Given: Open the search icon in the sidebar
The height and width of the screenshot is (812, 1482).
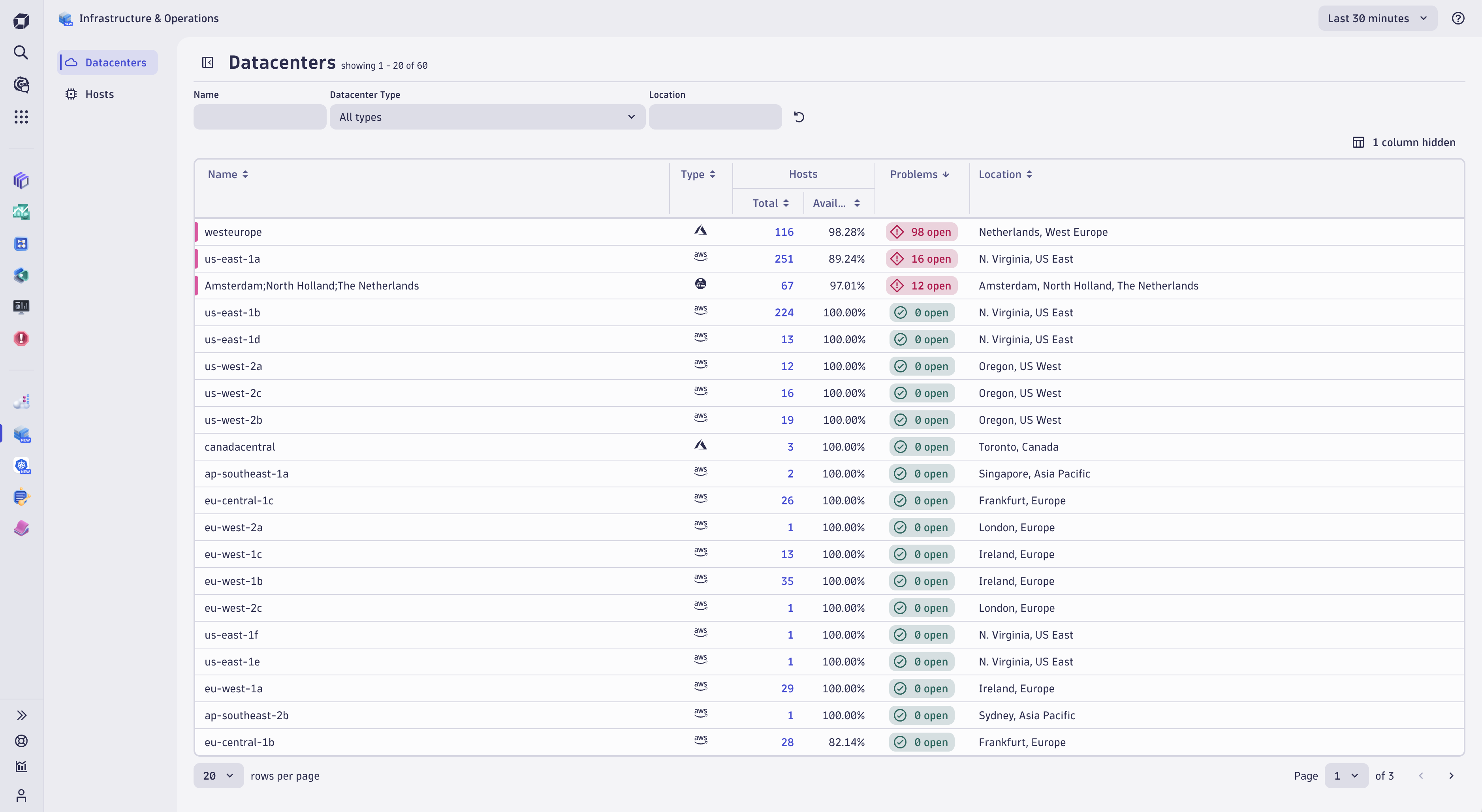Looking at the screenshot, I should click(x=21, y=53).
